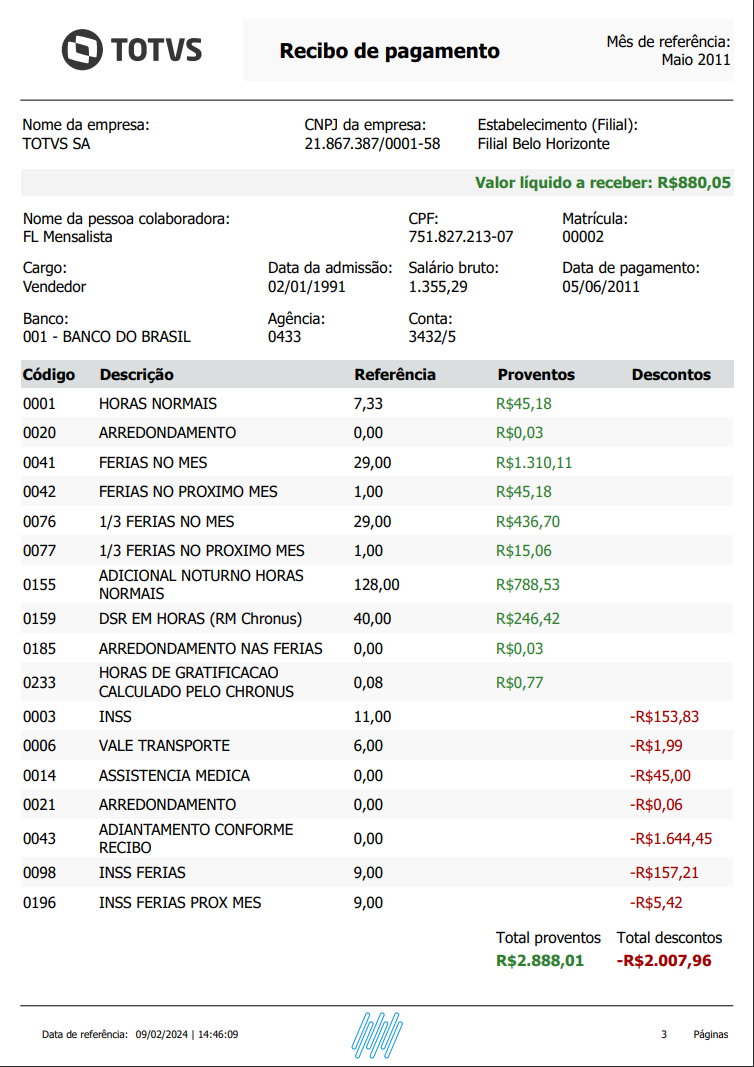This screenshot has height=1067, width=754.
Task: Select the ADIANTAMENTO CONFORME RECIBO description
Action: click(196, 838)
